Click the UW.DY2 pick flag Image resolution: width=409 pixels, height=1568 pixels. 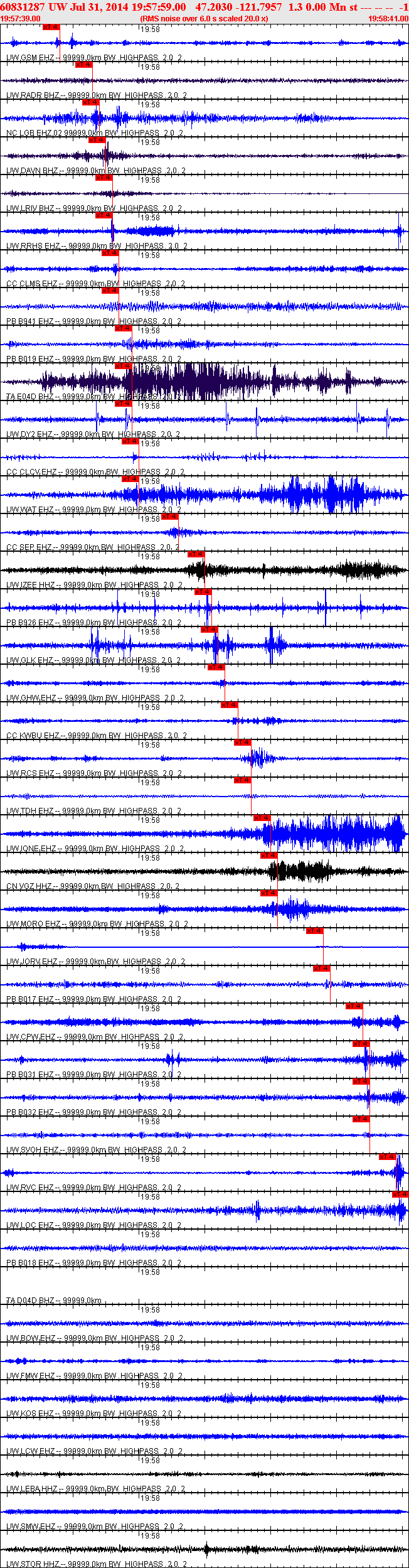coord(124,404)
